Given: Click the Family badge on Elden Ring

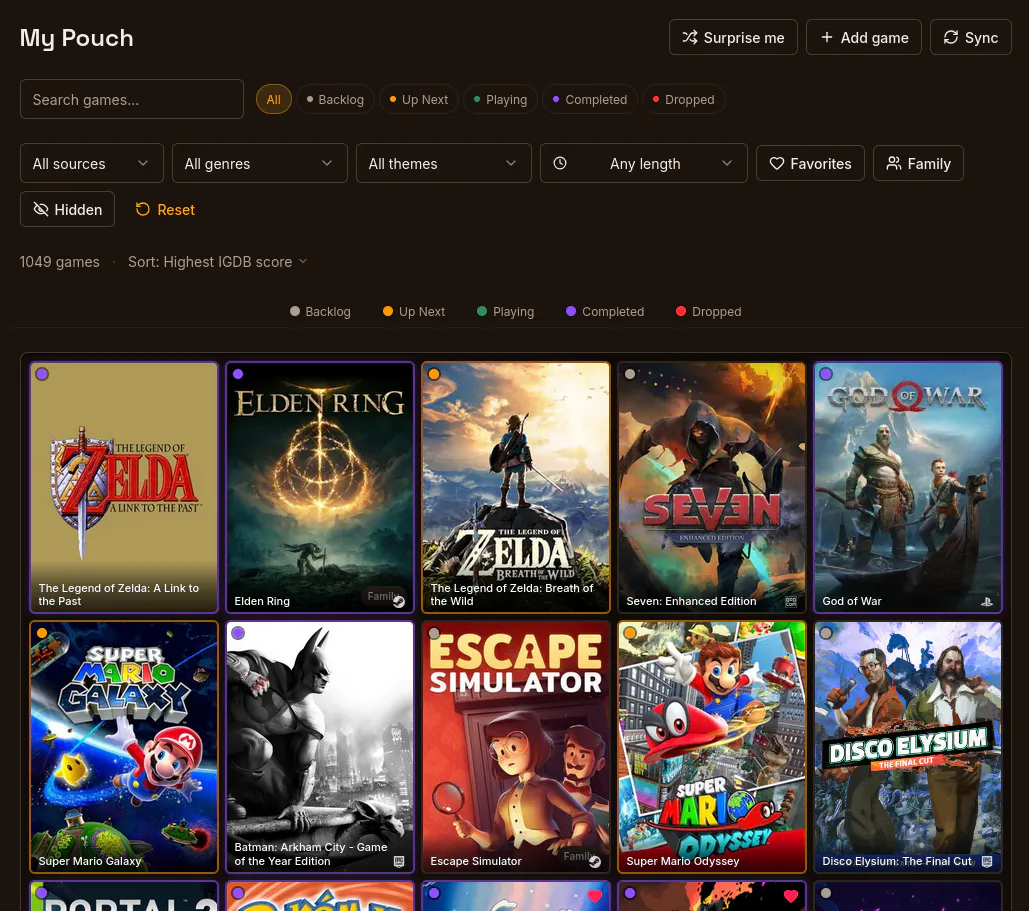Looking at the screenshot, I should [x=382, y=595].
